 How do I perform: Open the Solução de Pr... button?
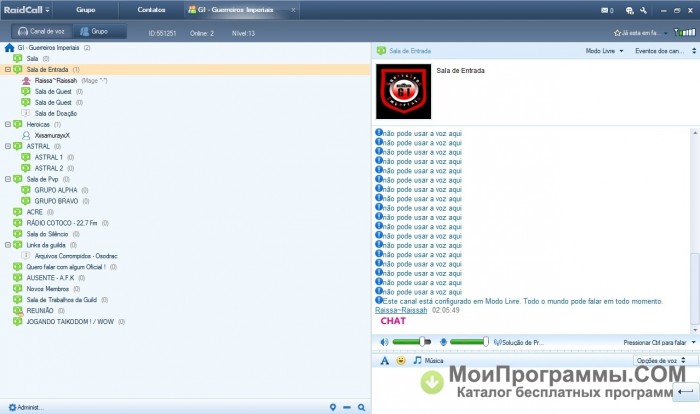click(x=519, y=343)
